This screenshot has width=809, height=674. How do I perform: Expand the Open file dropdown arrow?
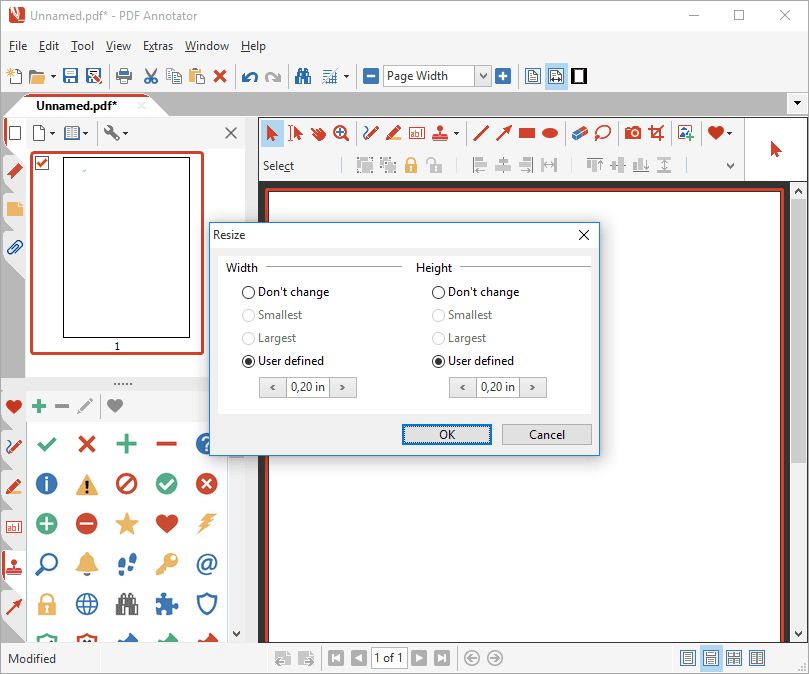click(x=53, y=77)
